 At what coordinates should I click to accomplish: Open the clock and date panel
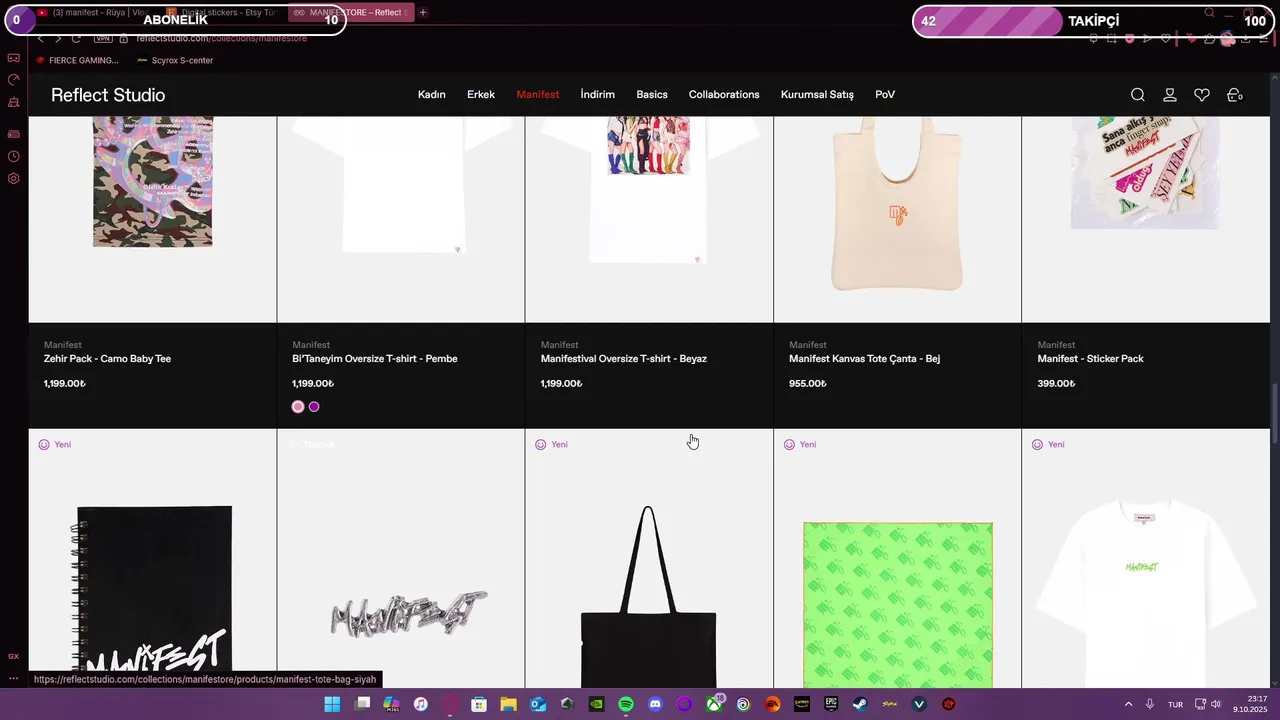1250,704
